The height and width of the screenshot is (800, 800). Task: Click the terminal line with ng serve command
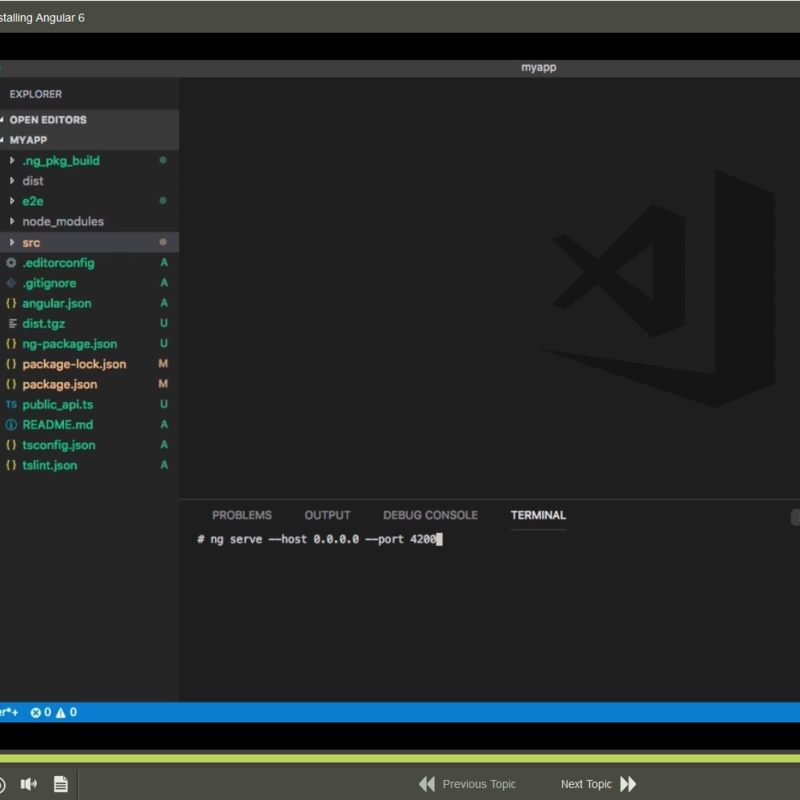tap(320, 539)
